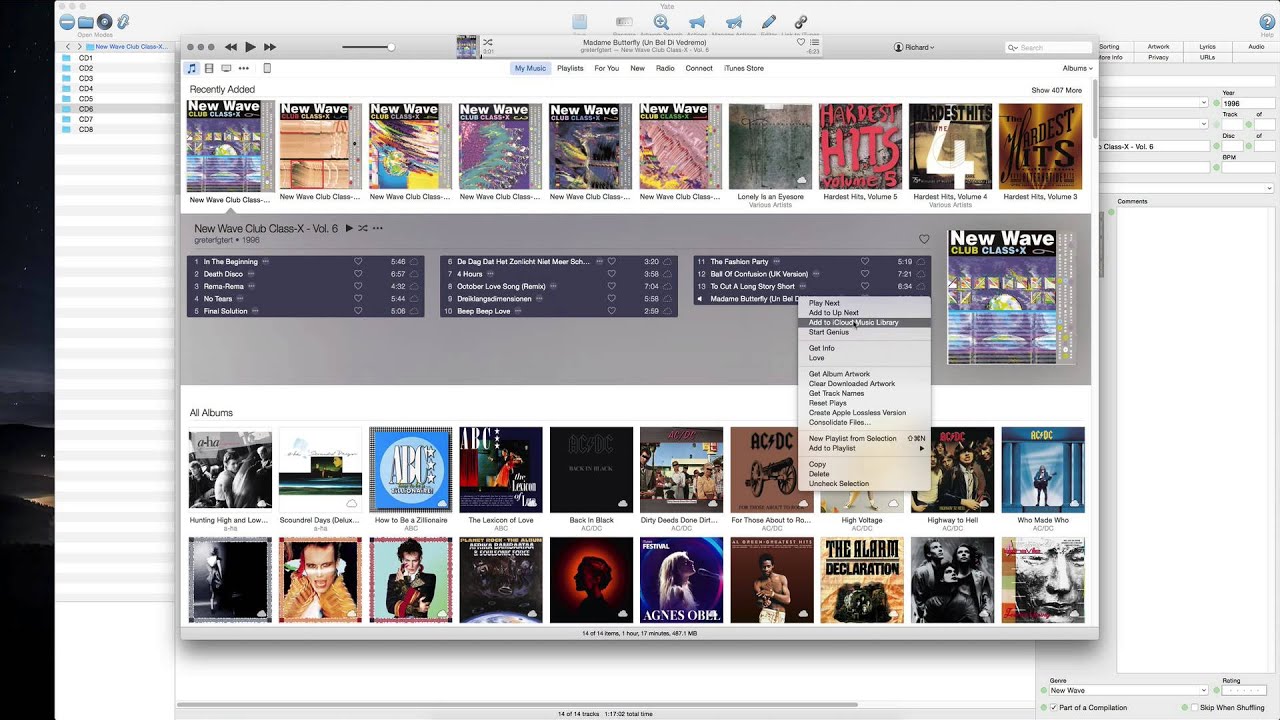Click cloud icon on Beep Beep Love row
The height and width of the screenshot is (720, 1280).
[667, 311]
